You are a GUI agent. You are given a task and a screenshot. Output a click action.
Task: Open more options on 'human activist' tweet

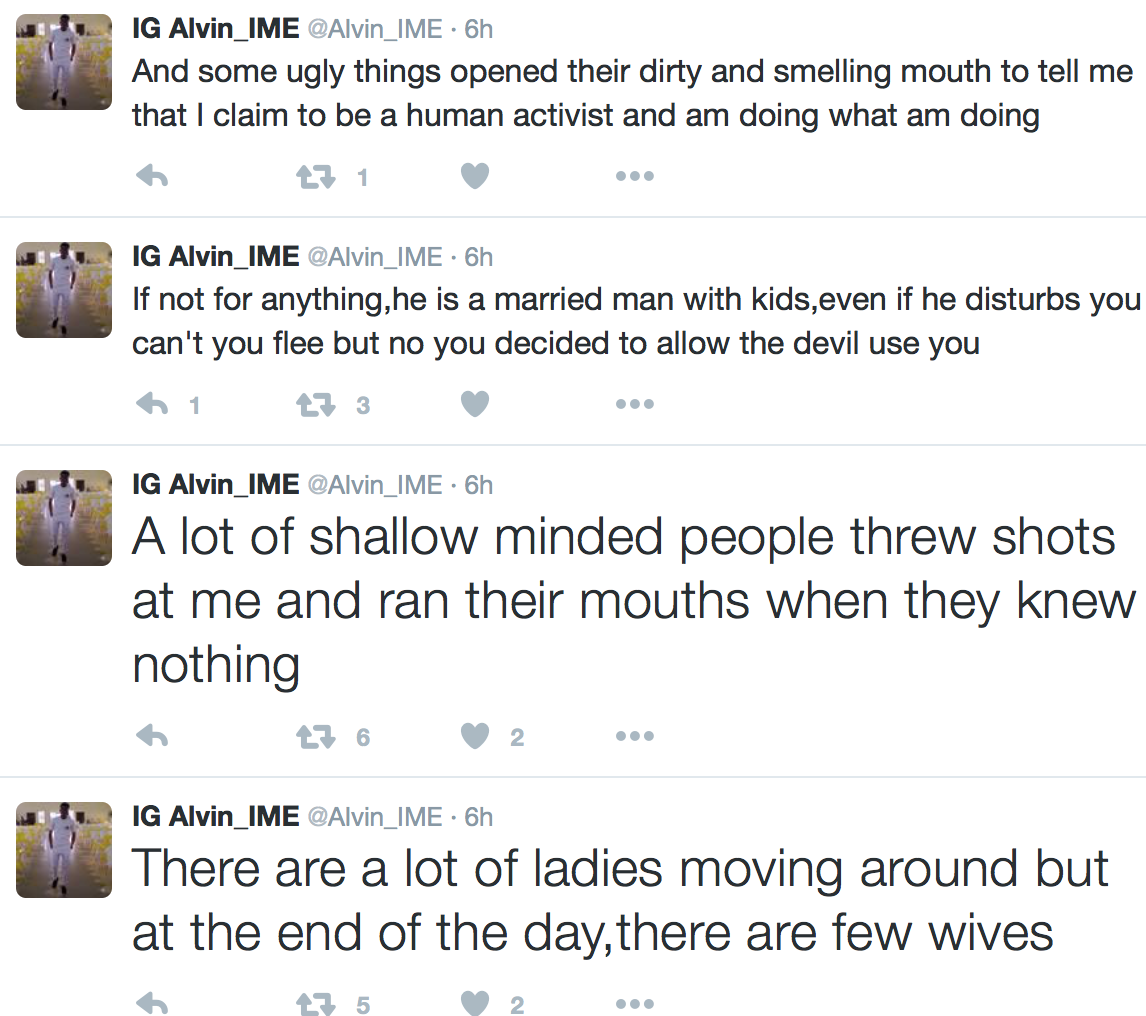pos(634,176)
